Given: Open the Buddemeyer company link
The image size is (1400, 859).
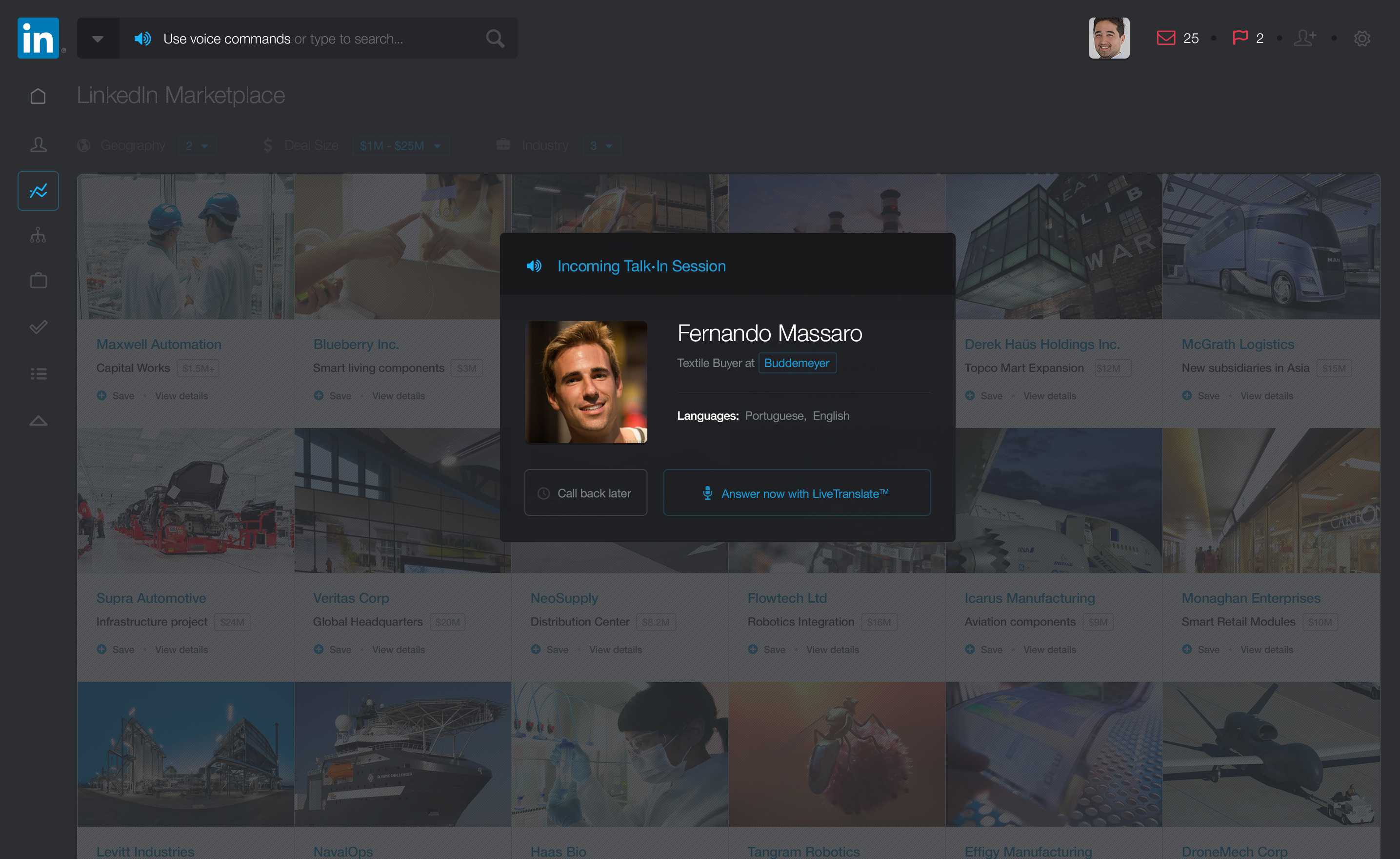Looking at the screenshot, I should [796, 363].
